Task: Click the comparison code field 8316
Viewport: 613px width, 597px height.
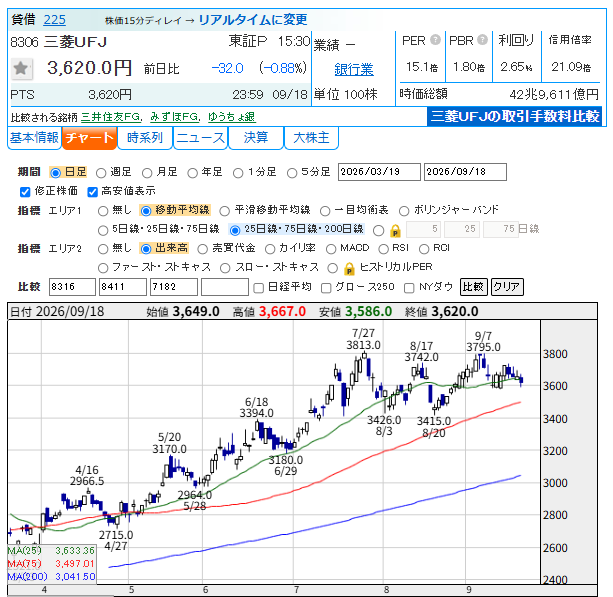Action: pyautogui.click(x=72, y=287)
